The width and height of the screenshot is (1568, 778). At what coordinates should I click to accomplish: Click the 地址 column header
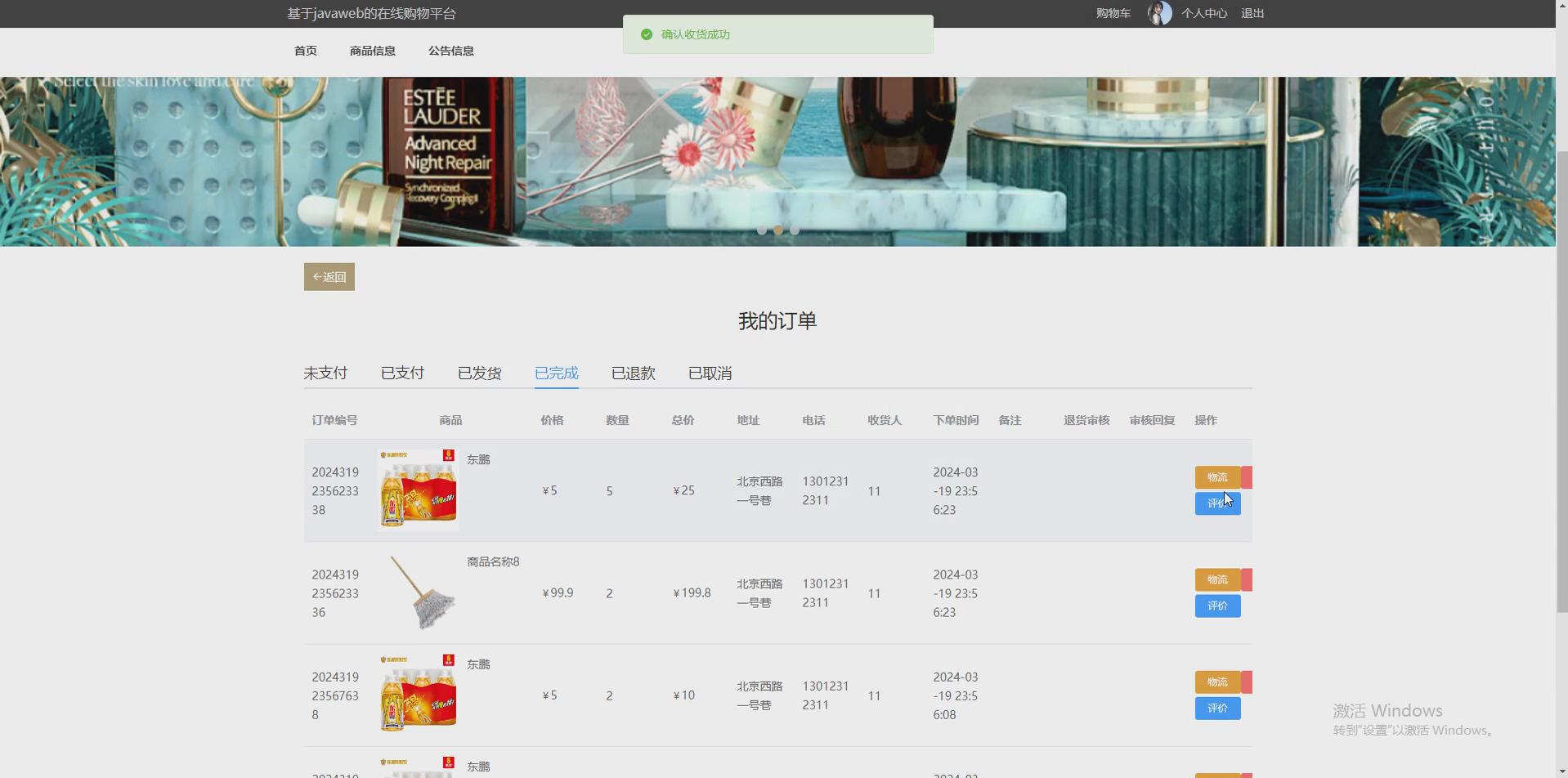pyautogui.click(x=748, y=420)
